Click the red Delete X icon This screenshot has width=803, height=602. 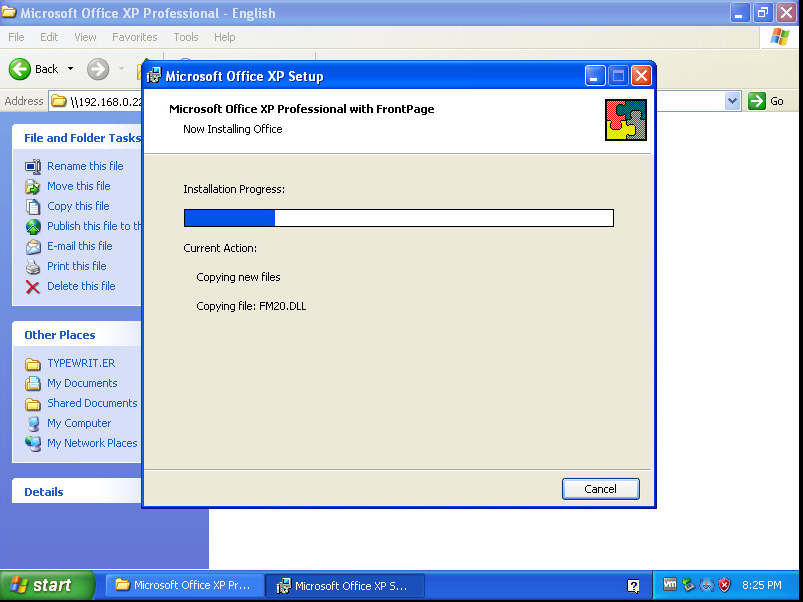point(33,287)
